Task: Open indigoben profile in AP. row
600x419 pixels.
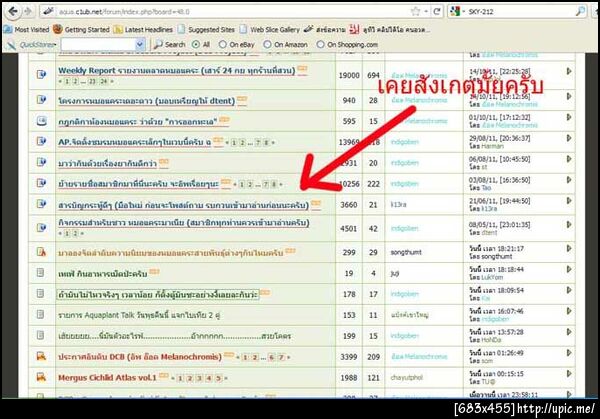Action: click(404, 142)
